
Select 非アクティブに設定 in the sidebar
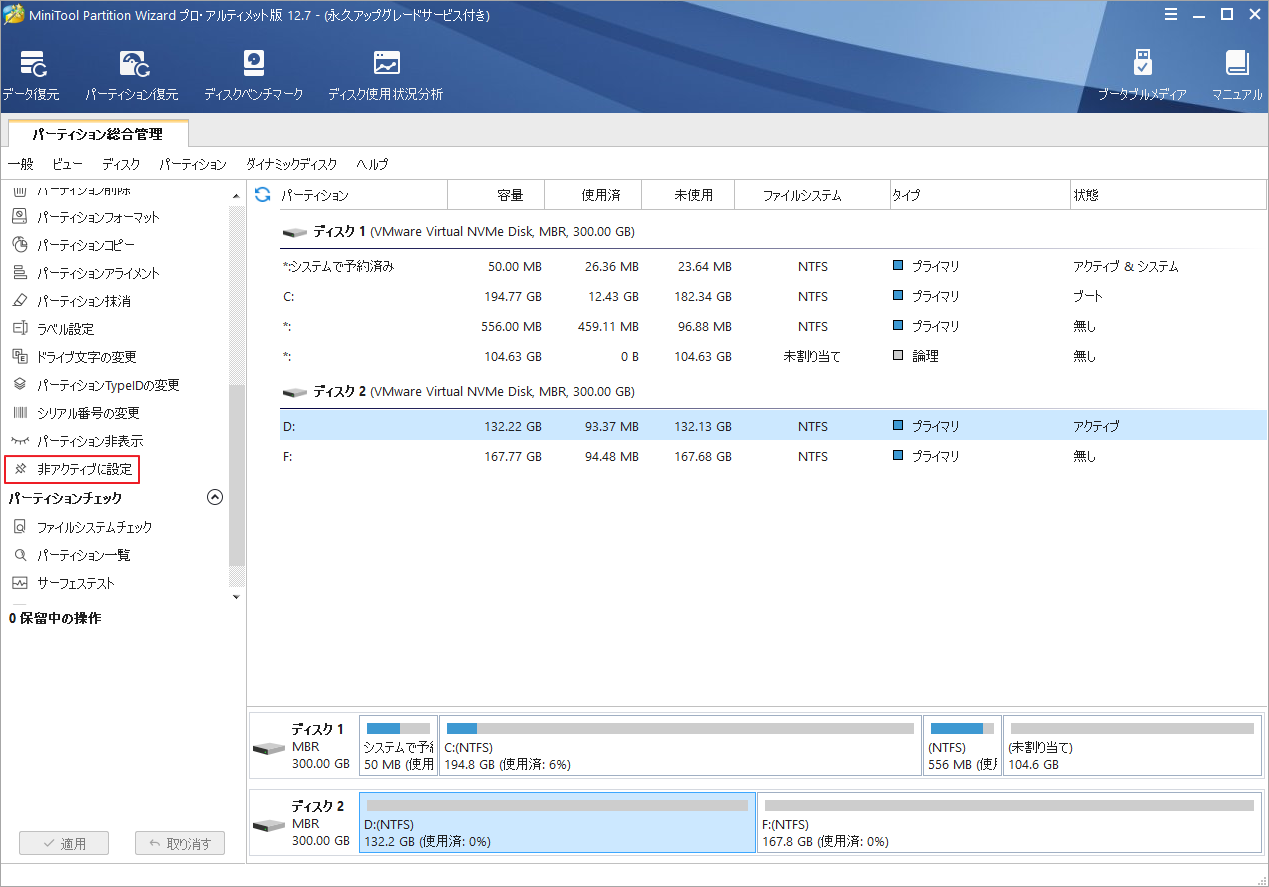(x=83, y=469)
